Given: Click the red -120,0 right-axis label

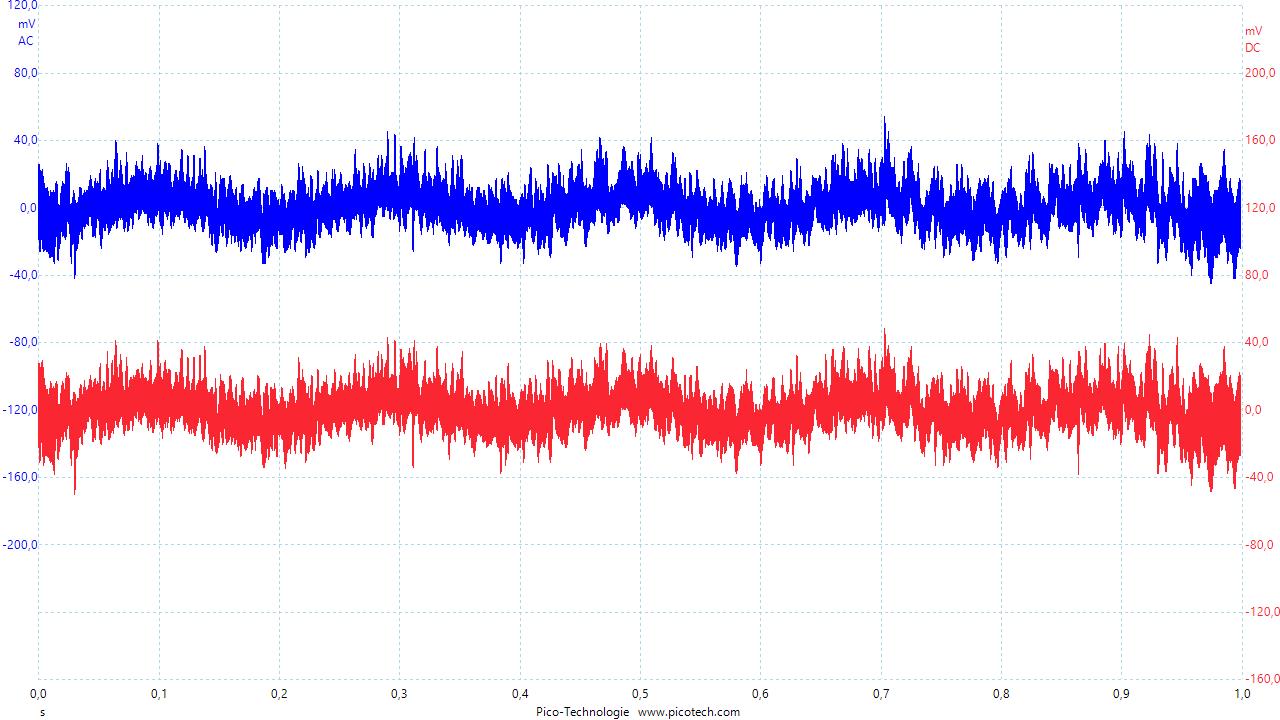Looking at the screenshot, I should click(x=1261, y=612).
